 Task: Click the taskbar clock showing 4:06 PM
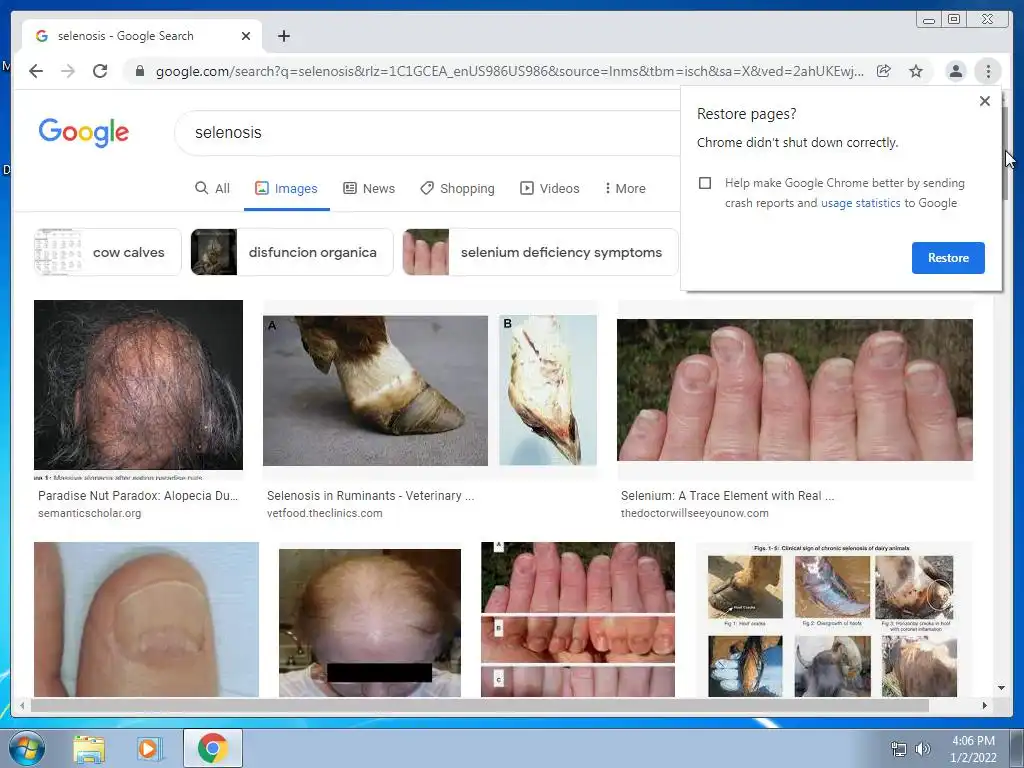pyautogui.click(x=973, y=749)
